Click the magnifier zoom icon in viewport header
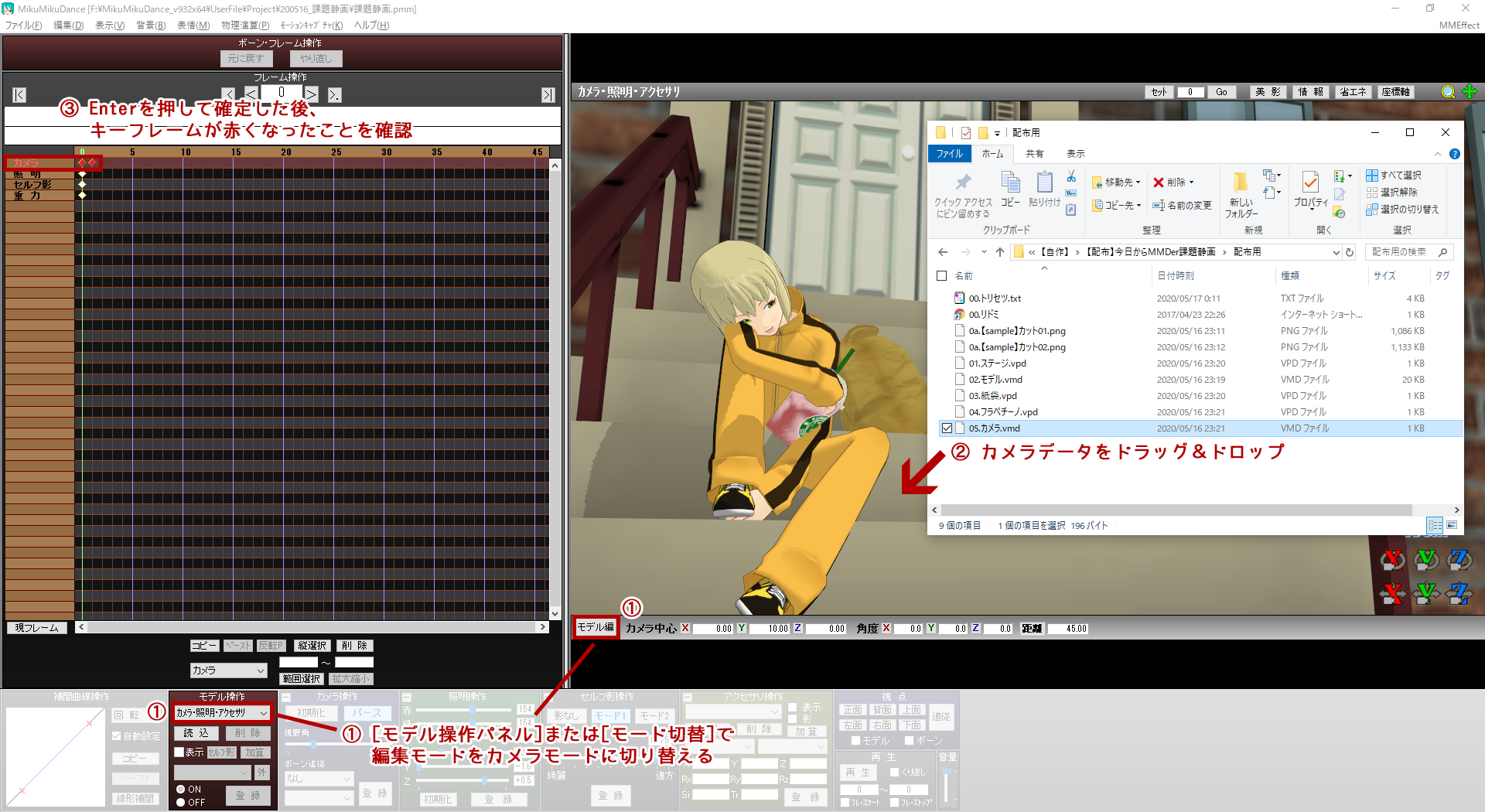 tap(1448, 92)
